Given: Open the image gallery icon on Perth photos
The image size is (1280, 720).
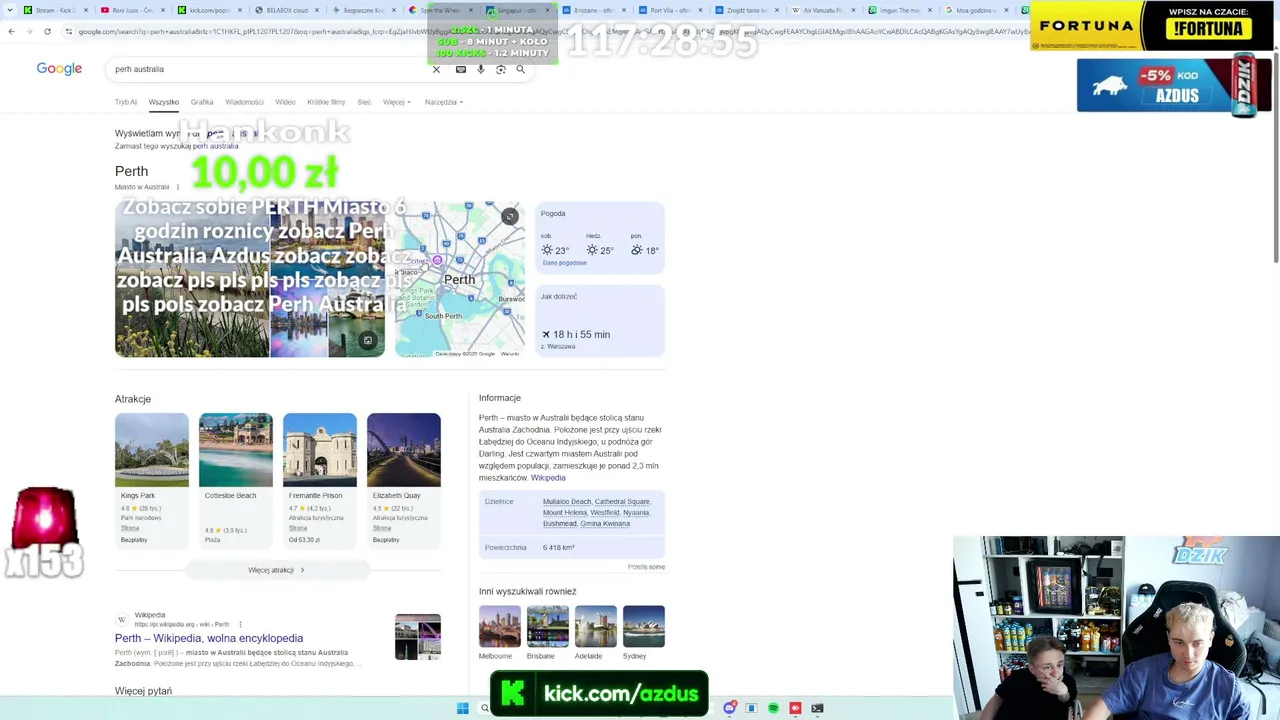Looking at the screenshot, I should point(368,341).
